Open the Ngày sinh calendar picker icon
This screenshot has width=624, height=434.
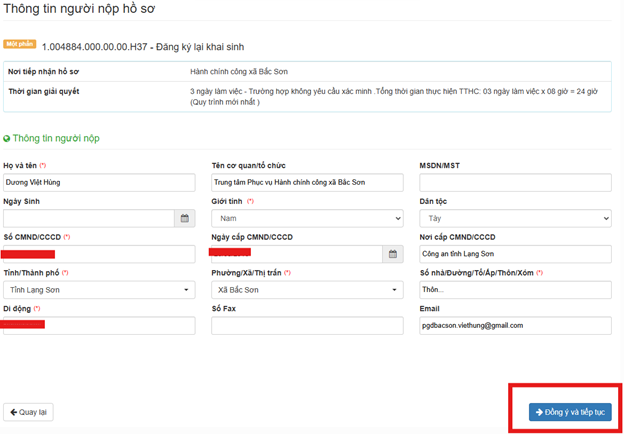[185, 218]
